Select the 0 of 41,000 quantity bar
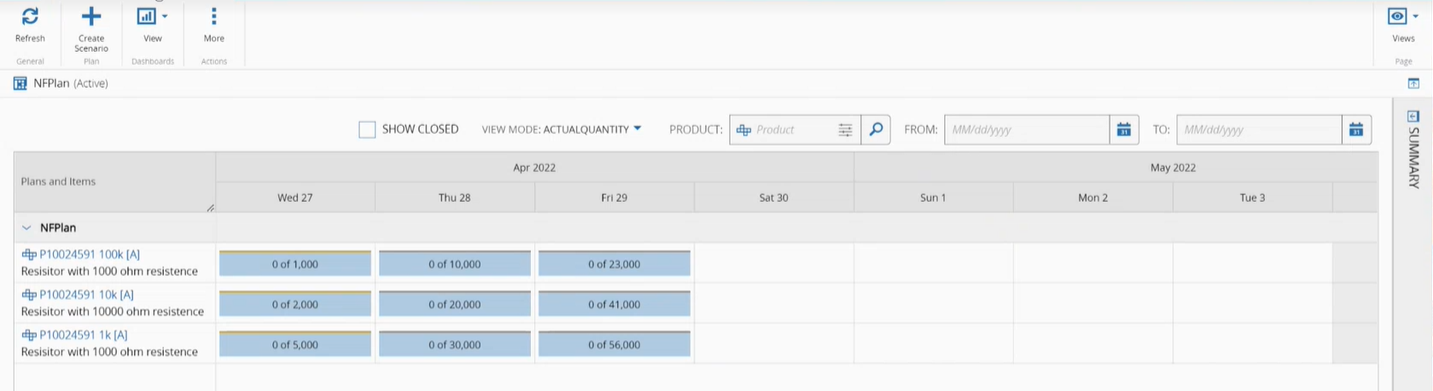 (x=614, y=304)
